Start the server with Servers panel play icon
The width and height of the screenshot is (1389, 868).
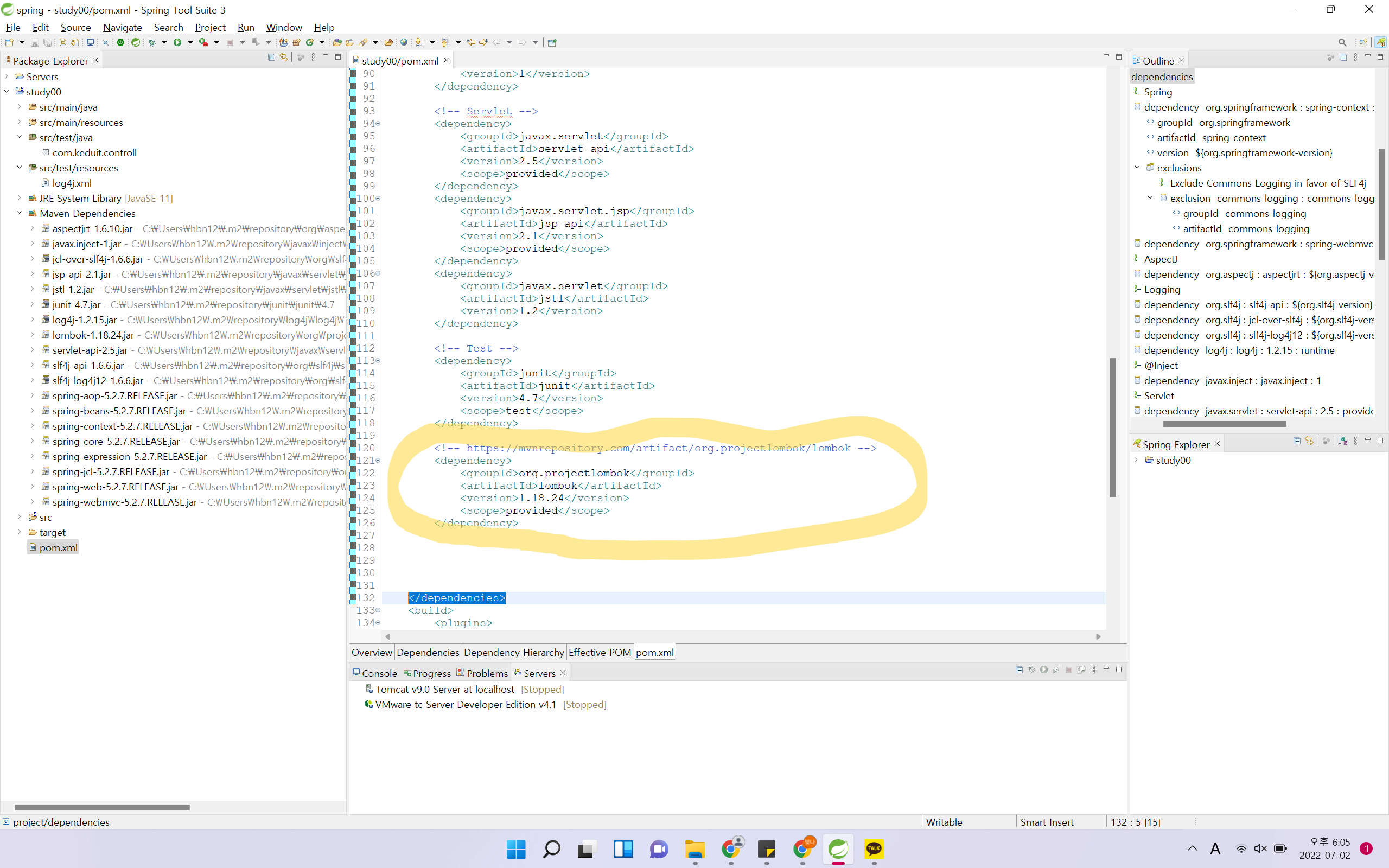pyautogui.click(x=1044, y=670)
